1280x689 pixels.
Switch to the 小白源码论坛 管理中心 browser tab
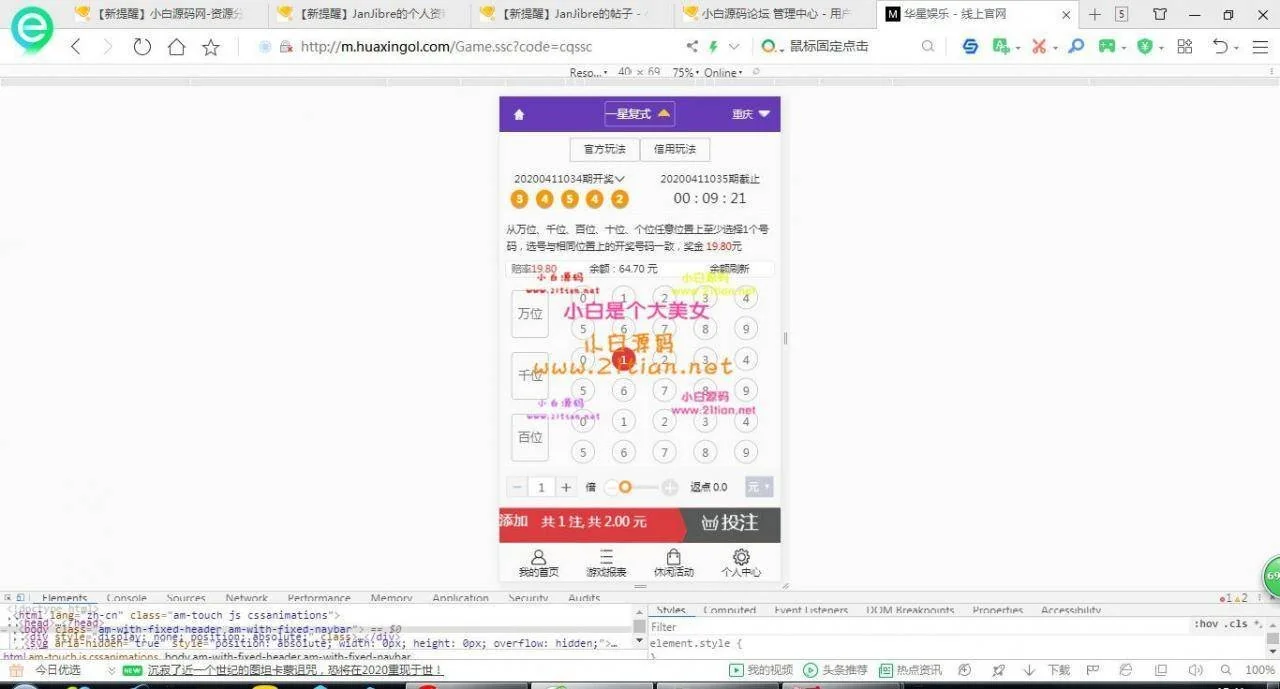point(764,15)
